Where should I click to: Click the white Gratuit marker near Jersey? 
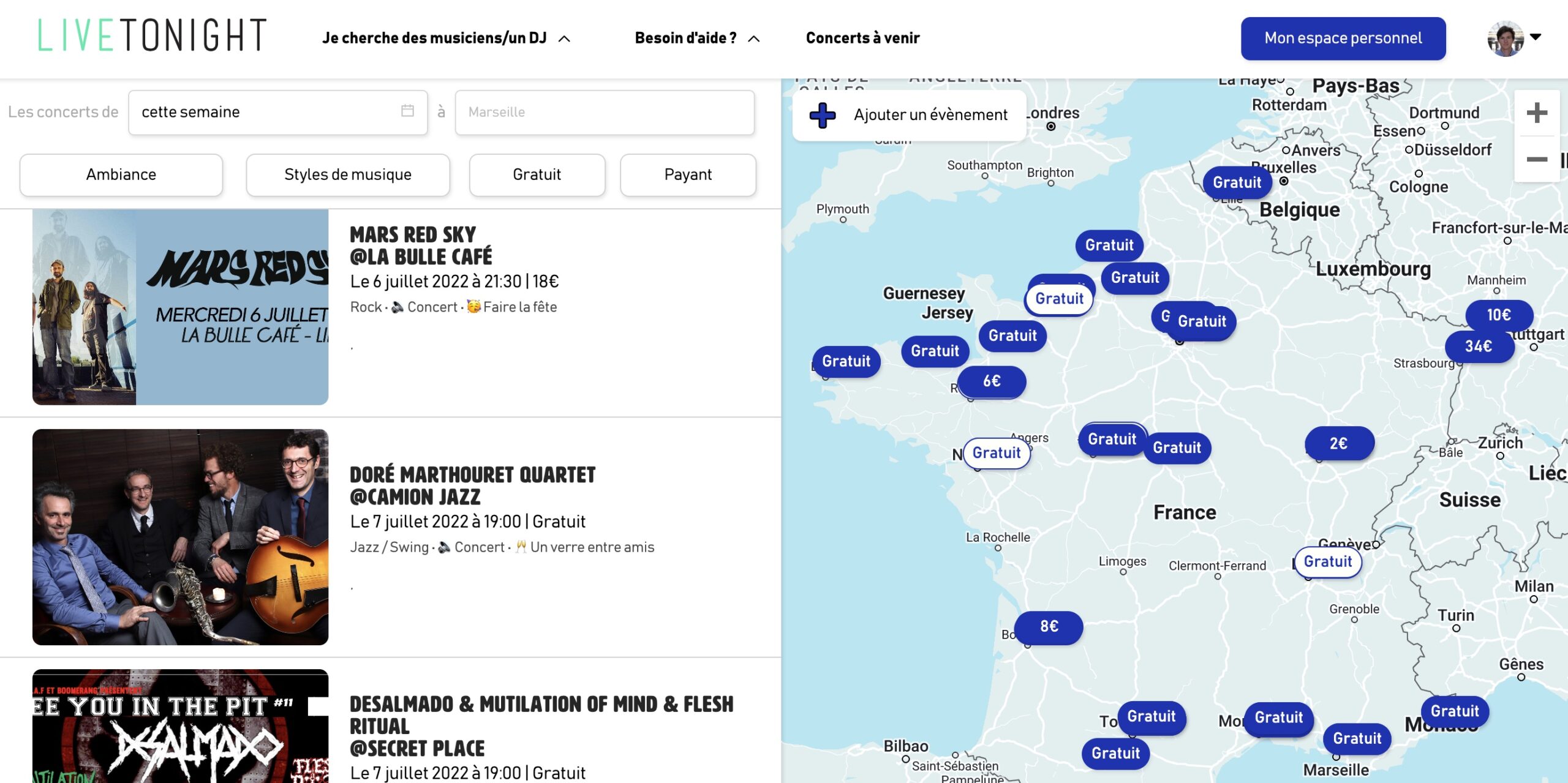1059,299
